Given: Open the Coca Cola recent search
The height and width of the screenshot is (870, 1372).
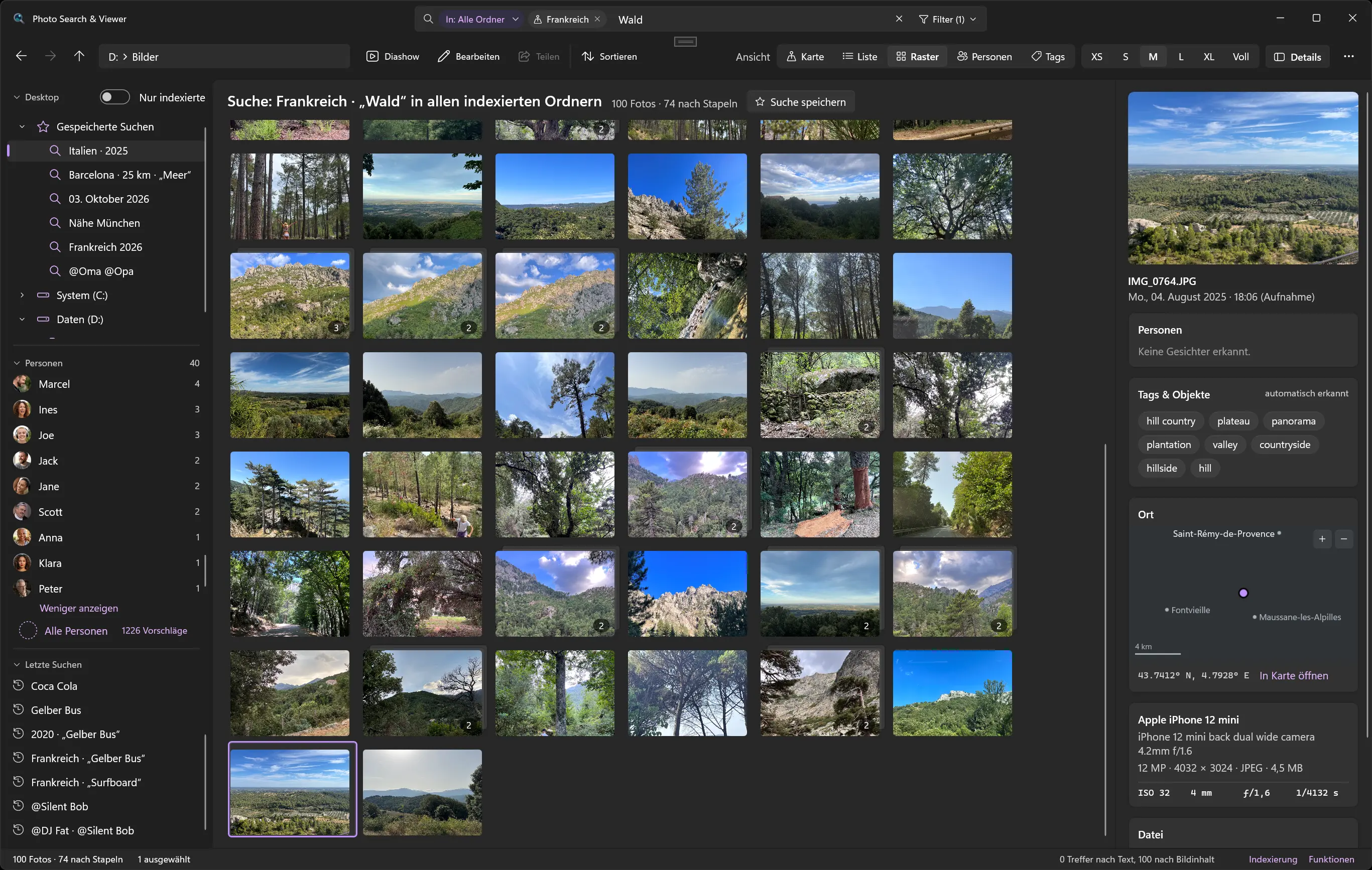Looking at the screenshot, I should tap(106, 686).
